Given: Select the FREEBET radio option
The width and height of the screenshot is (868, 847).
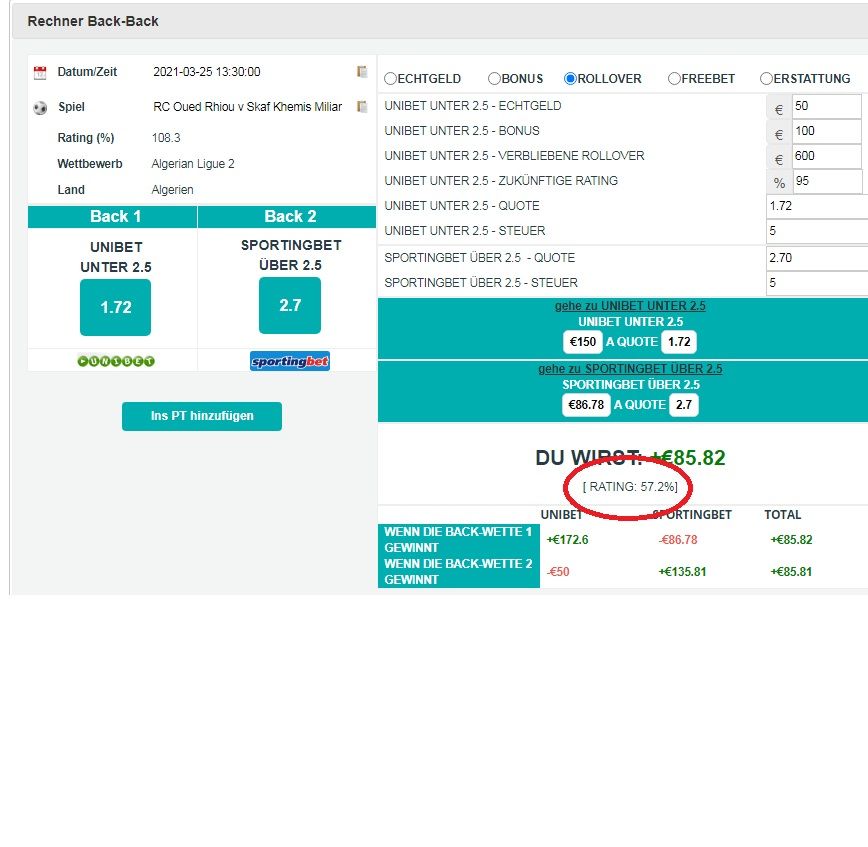Looking at the screenshot, I should pyautogui.click(x=674, y=79).
